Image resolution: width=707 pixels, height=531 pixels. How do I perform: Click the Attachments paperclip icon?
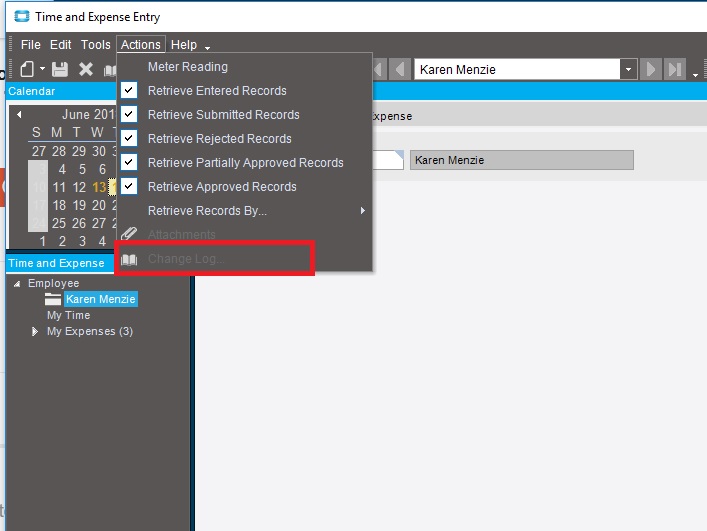(129, 234)
